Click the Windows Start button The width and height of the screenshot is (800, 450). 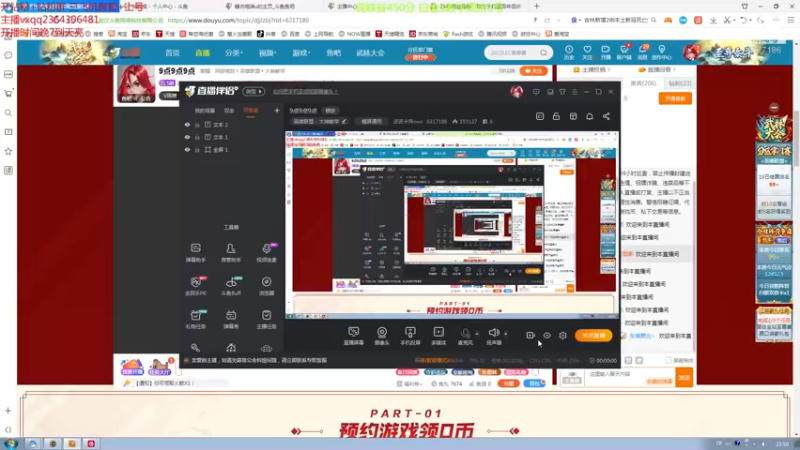point(10,443)
